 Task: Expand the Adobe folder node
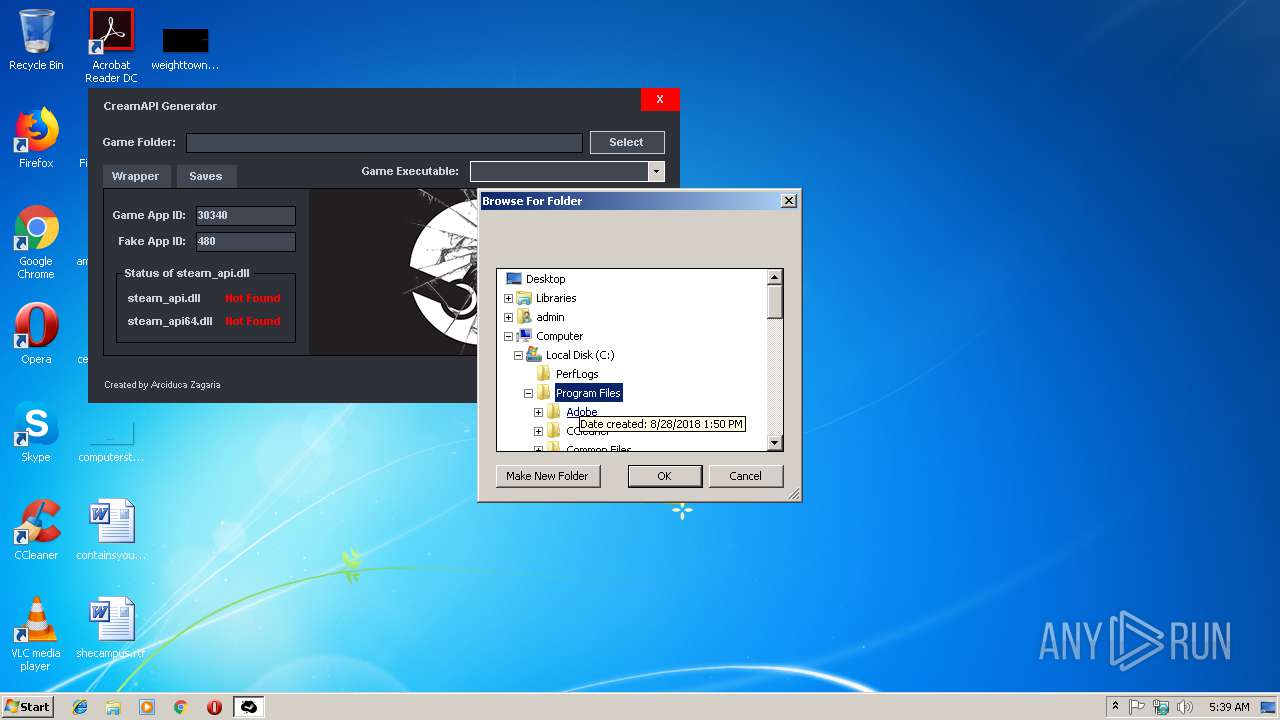click(538, 412)
